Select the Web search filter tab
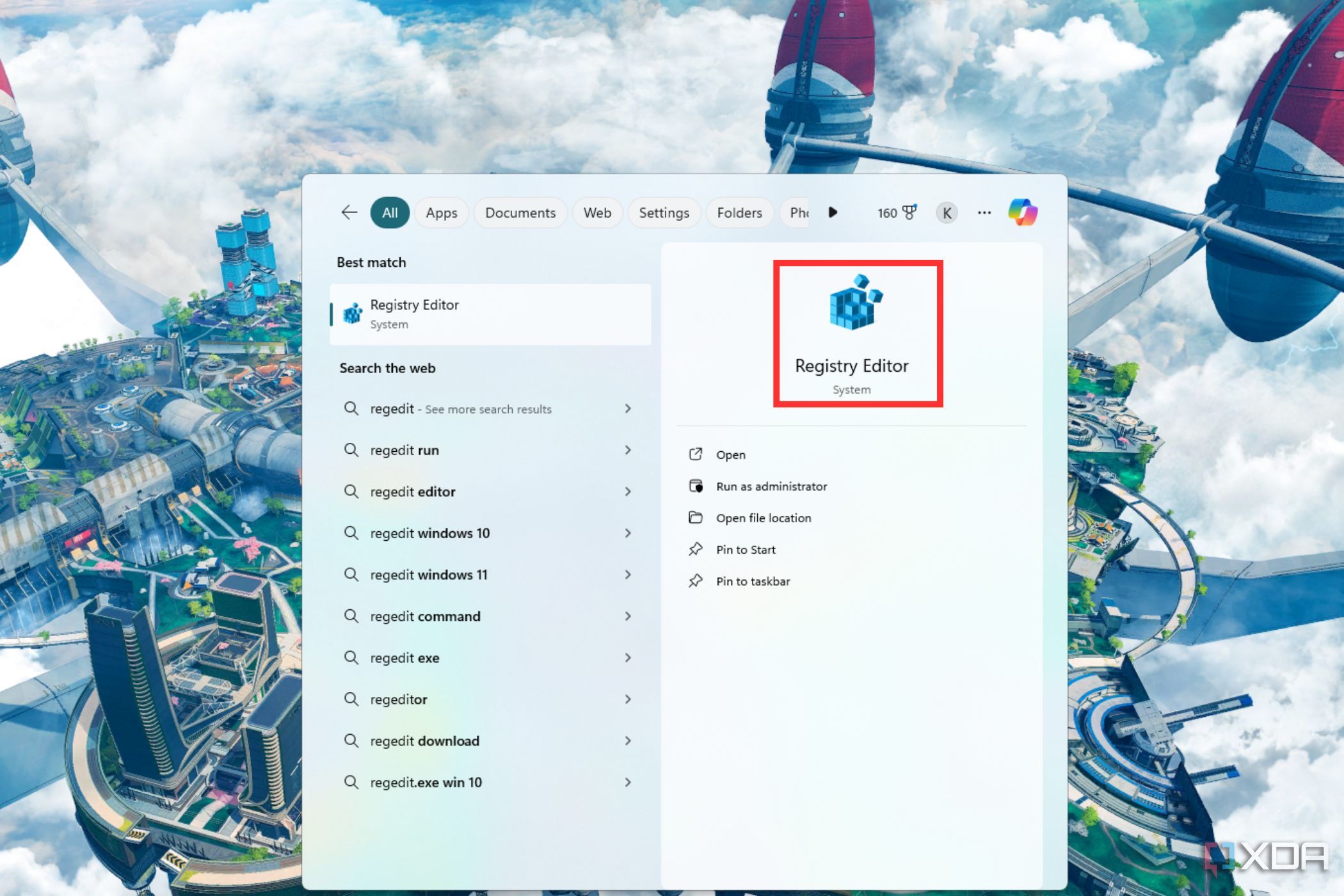 point(596,212)
